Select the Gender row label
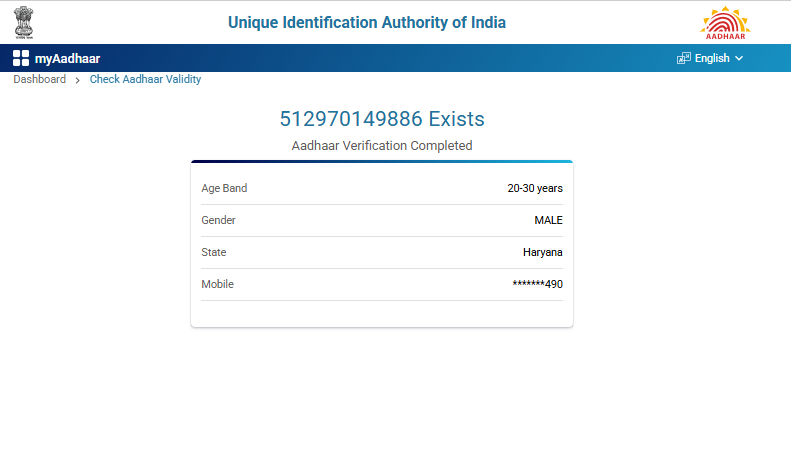Image resolution: width=791 pixels, height=449 pixels. click(218, 220)
